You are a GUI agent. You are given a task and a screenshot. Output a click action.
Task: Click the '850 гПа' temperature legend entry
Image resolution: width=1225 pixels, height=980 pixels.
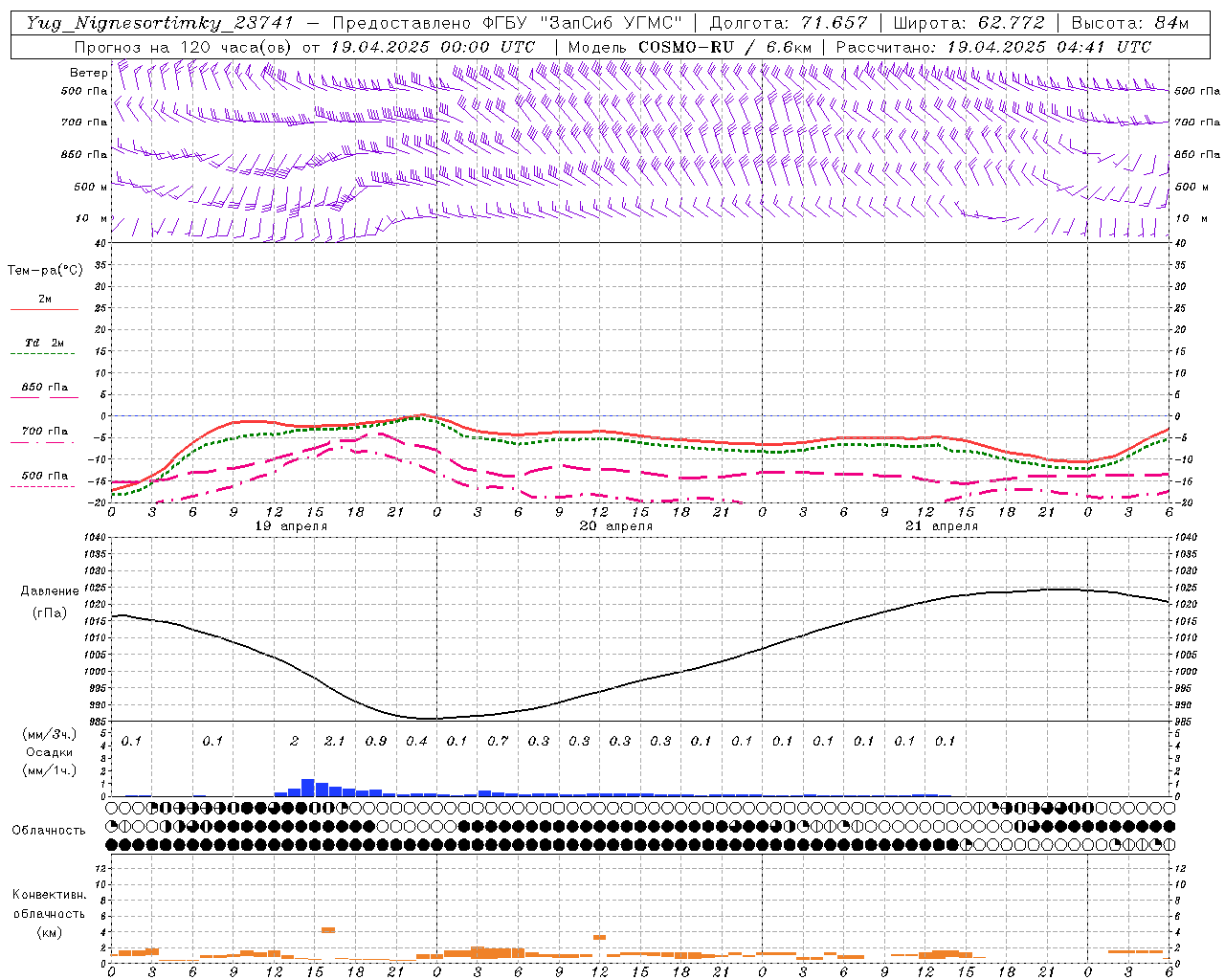point(44,388)
